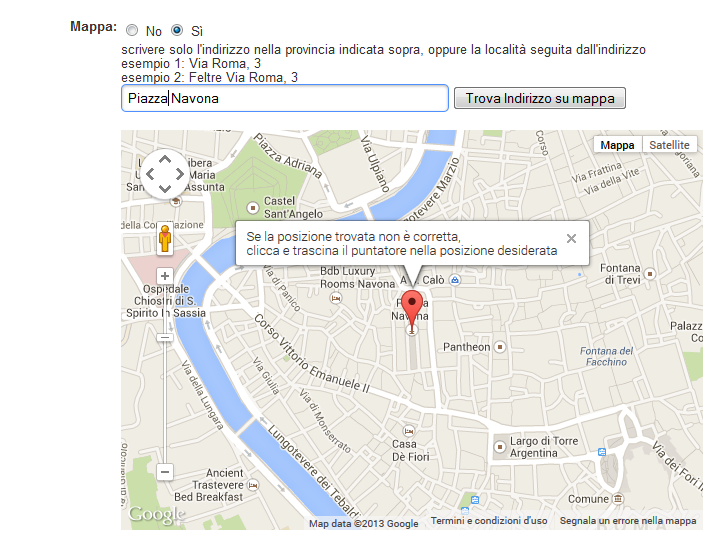Screen dimensions: 719x553
Task: Click the Ancient Trastevere Bed Breakfast icon
Action: tap(253, 485)
